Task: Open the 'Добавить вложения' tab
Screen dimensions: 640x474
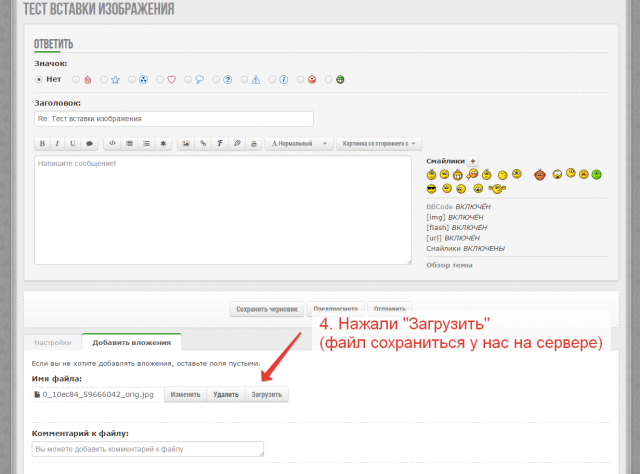Action: (x=131, y=342)
